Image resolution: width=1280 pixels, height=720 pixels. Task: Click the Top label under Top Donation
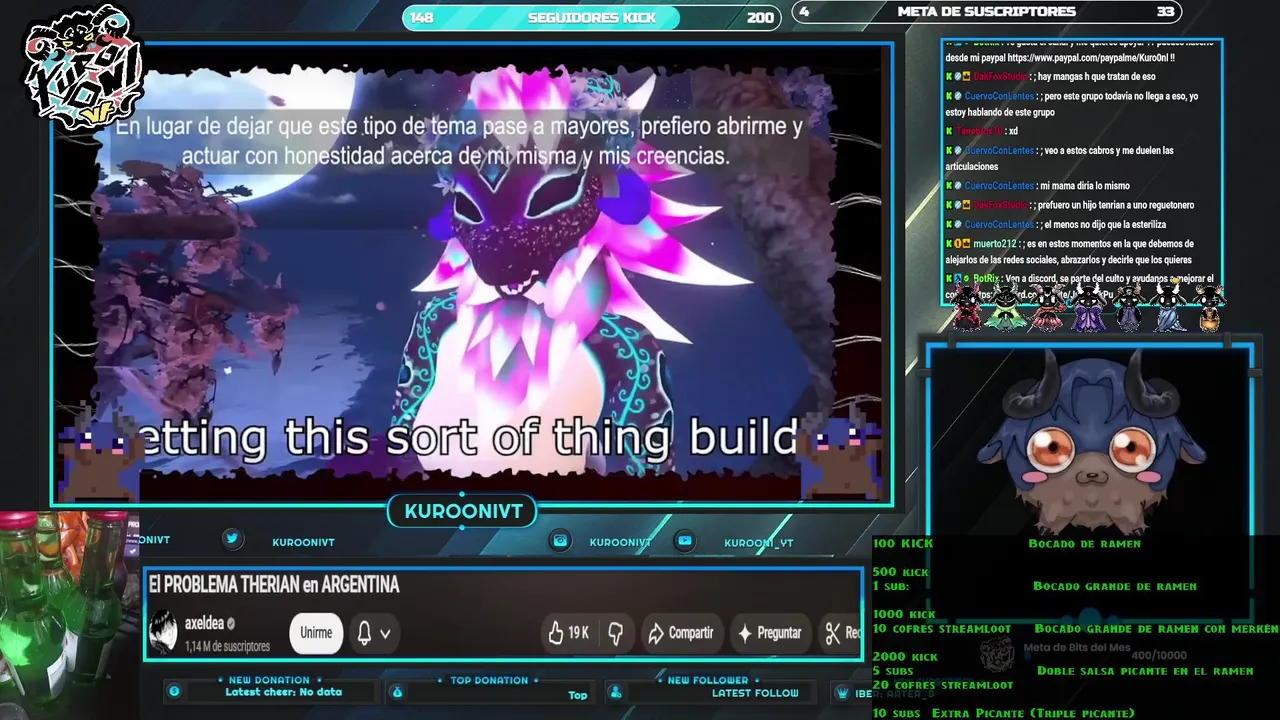click(578, 695)
